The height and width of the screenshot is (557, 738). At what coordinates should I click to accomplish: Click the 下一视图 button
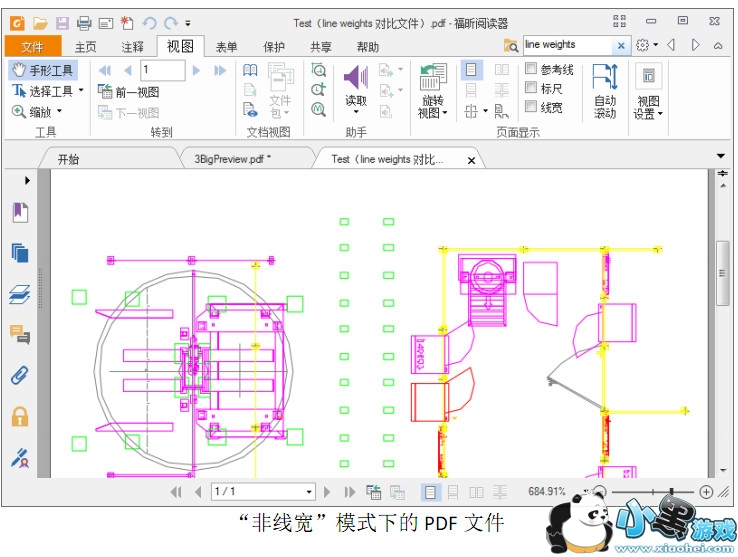128,113
